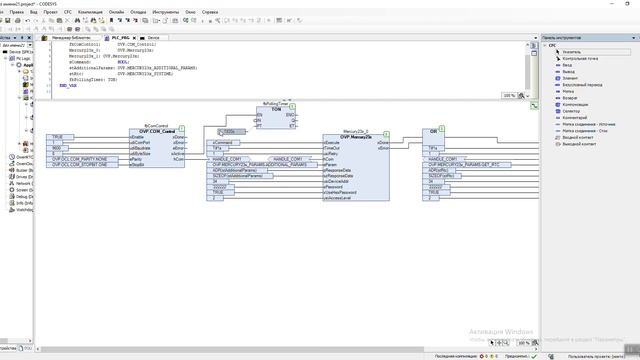640x360 pixels.
Task: Switch to the Менеджер библиотек tab
Action: coord(70,38)
